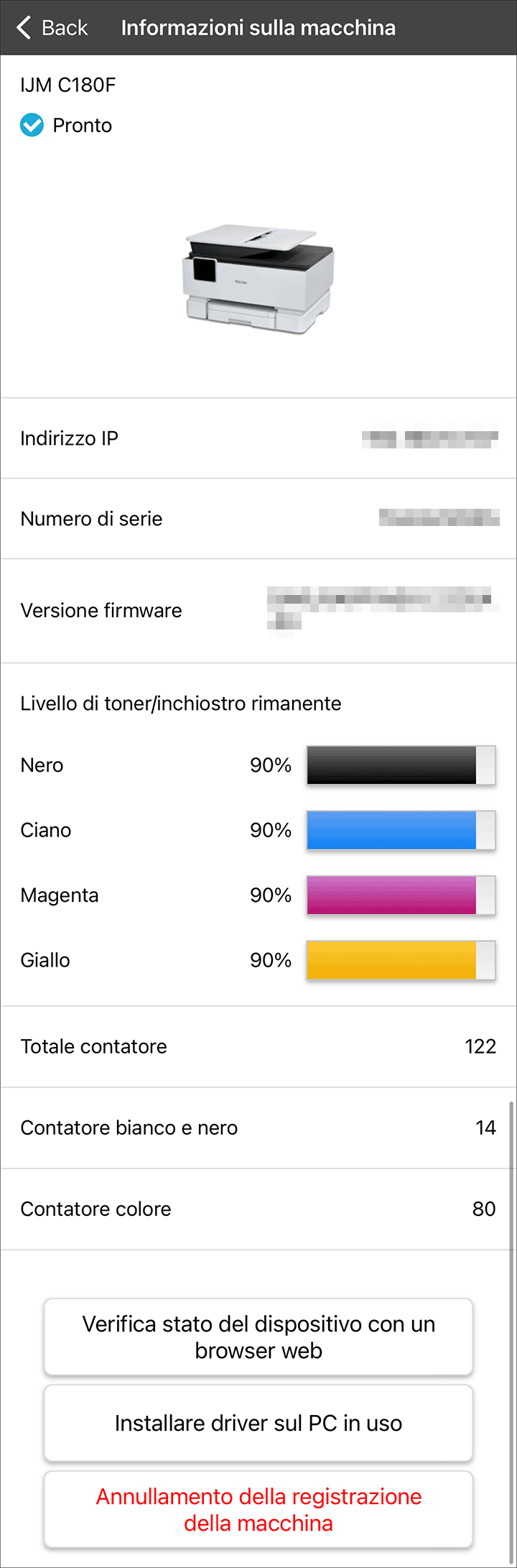Tap the Numero di serie row

258,518
